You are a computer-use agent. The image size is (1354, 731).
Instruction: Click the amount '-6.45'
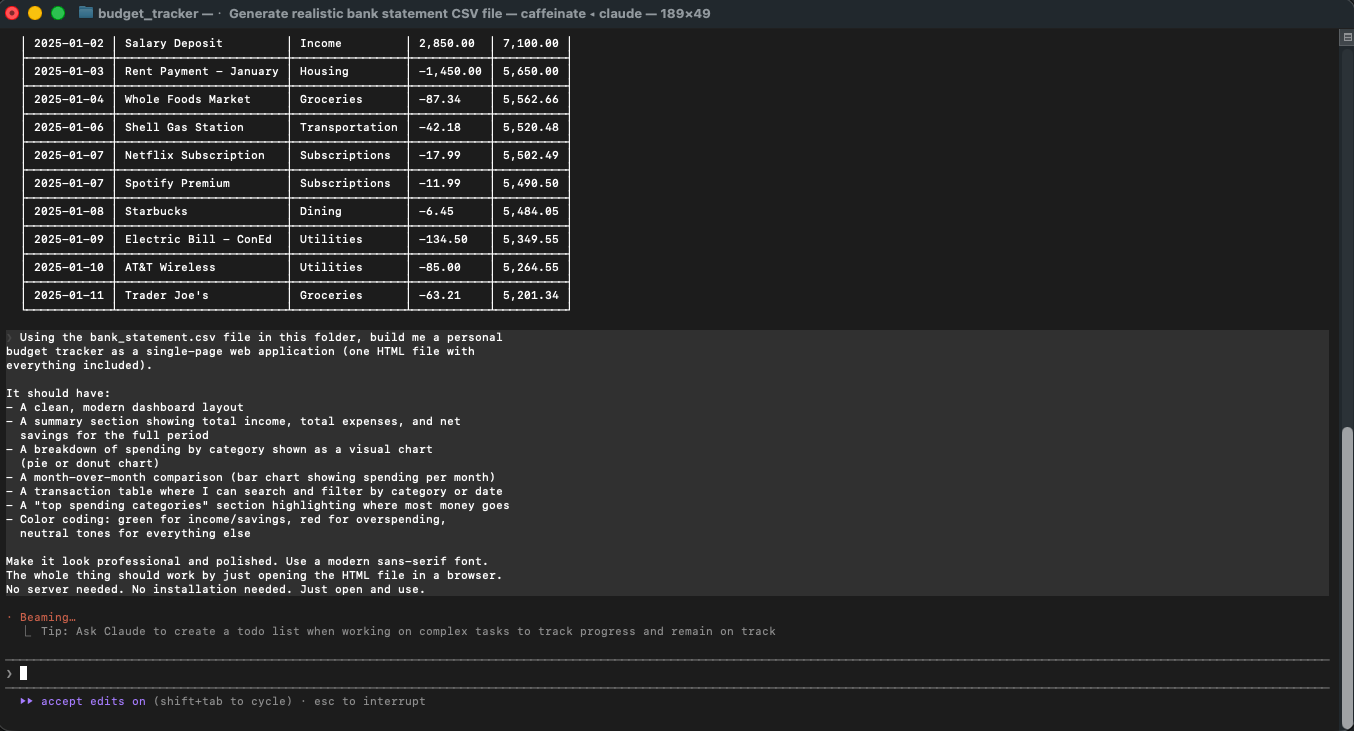point(436,211)
